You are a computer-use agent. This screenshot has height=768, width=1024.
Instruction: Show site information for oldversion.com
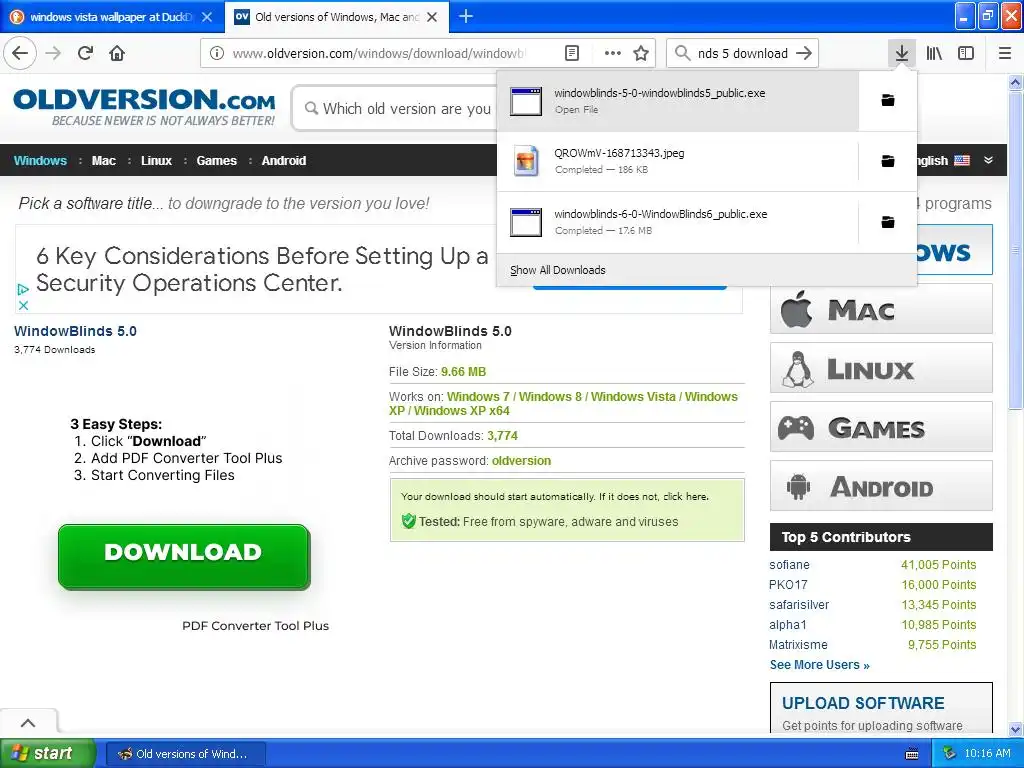[x=217, y=53]
